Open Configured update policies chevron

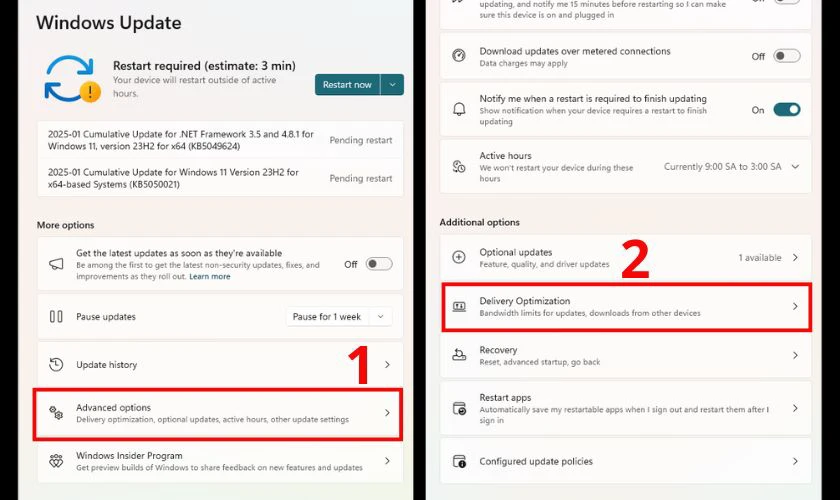click(796, 461)
